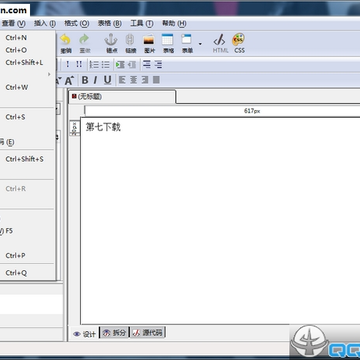Viewport: 360px width, 360px height.
Task: Open the CSS palette icon
Action: (x=239, y=40)
